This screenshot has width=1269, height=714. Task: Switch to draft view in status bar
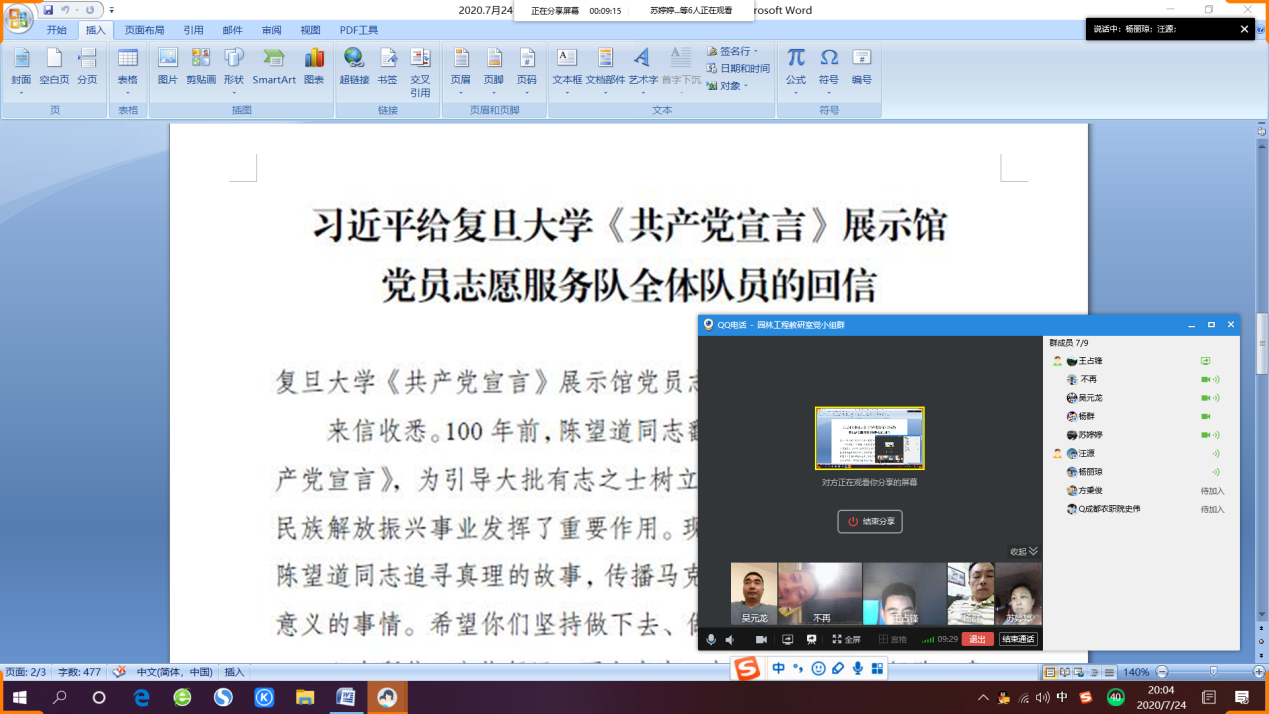[1107, 672]
